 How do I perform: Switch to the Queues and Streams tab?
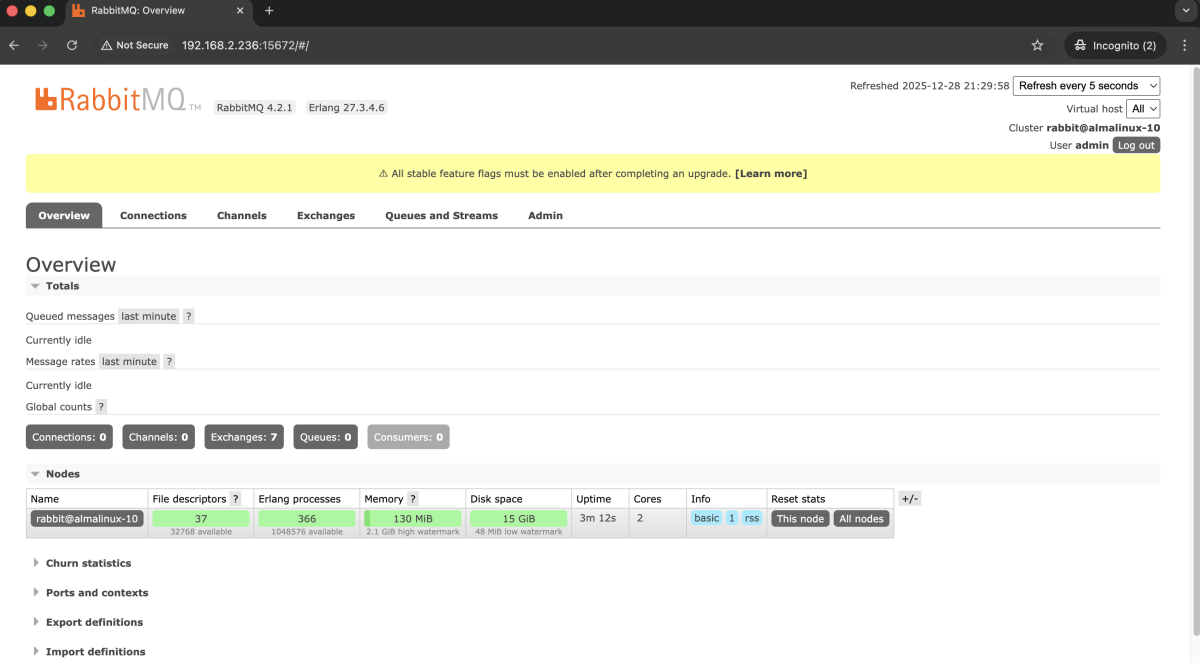click(441, 215)
